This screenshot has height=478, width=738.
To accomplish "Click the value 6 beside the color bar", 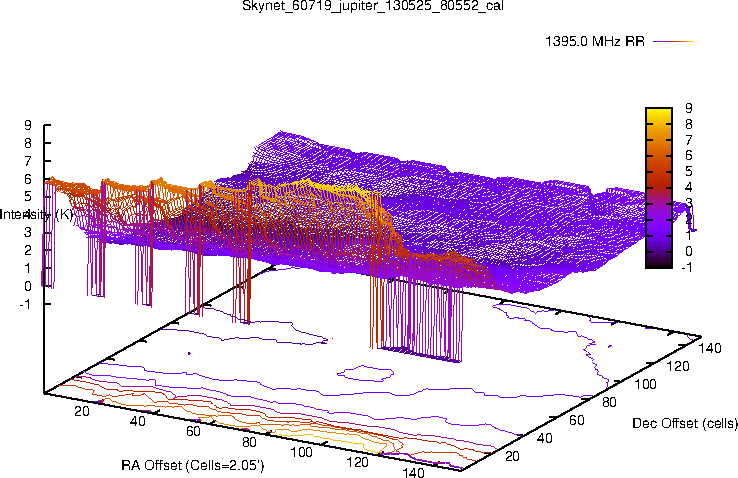I will (x=689, y=156).
